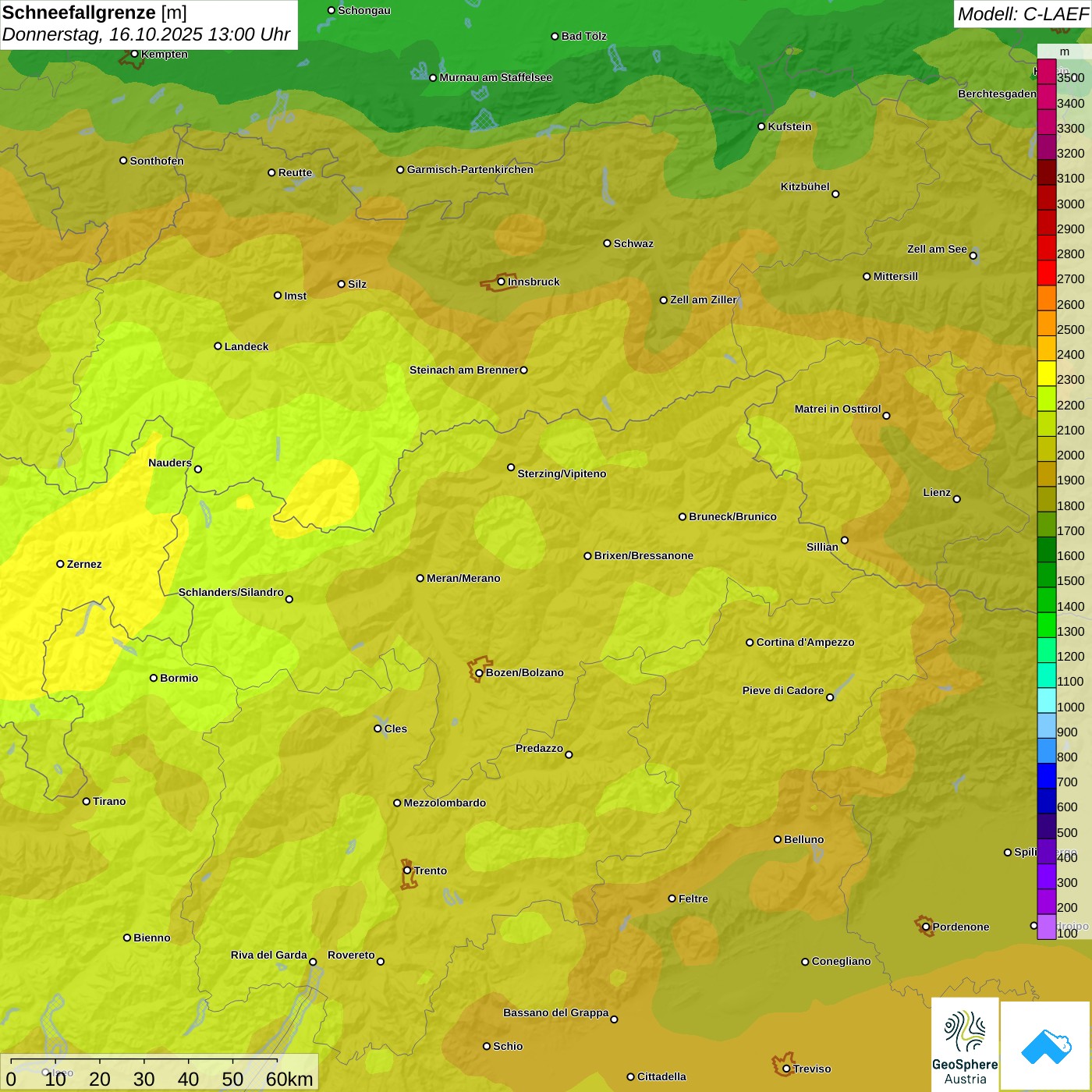This screenshot has height=1092, width=1092.
Task: Click the Sillian marker dot
Action: point(845,540)
